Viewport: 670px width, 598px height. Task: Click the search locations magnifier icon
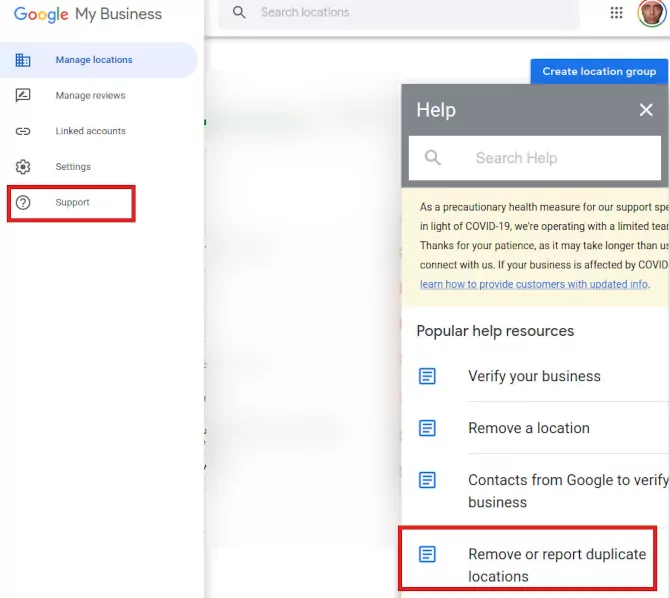239,12
